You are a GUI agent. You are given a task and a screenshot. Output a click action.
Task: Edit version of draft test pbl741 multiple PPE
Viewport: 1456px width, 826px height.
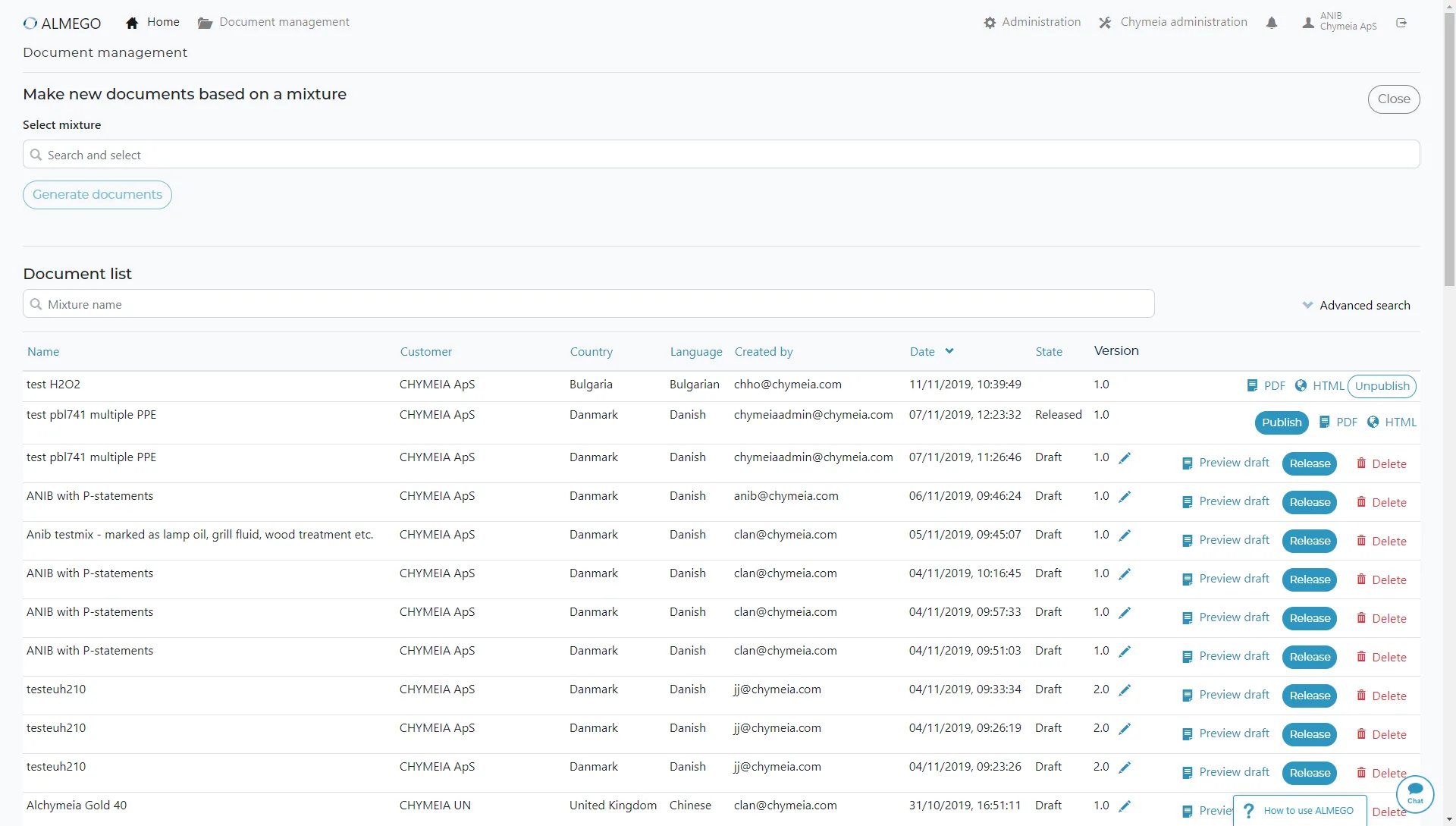(1125, 457)
